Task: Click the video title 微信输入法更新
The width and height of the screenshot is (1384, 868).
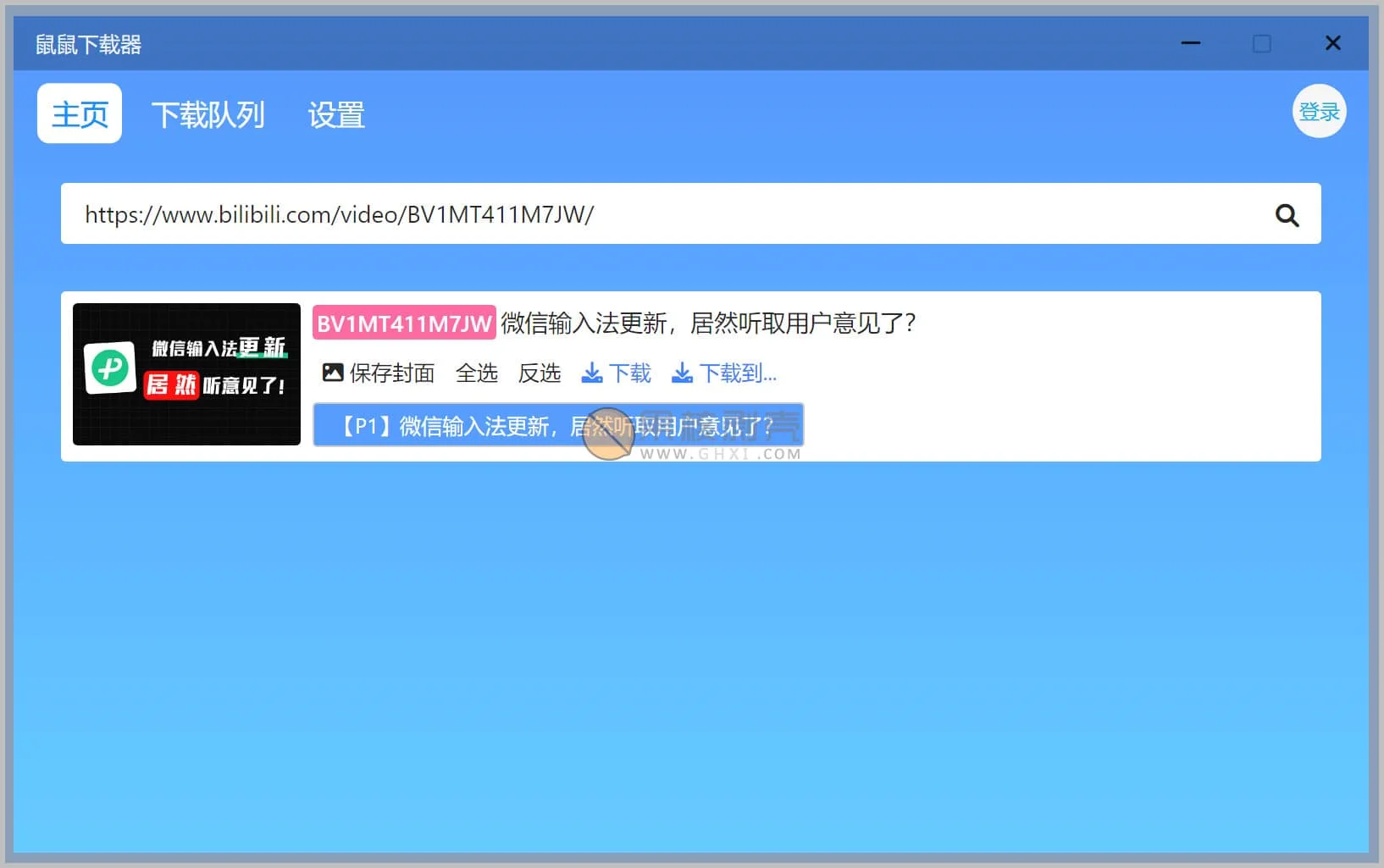Action: click(708, 323)
